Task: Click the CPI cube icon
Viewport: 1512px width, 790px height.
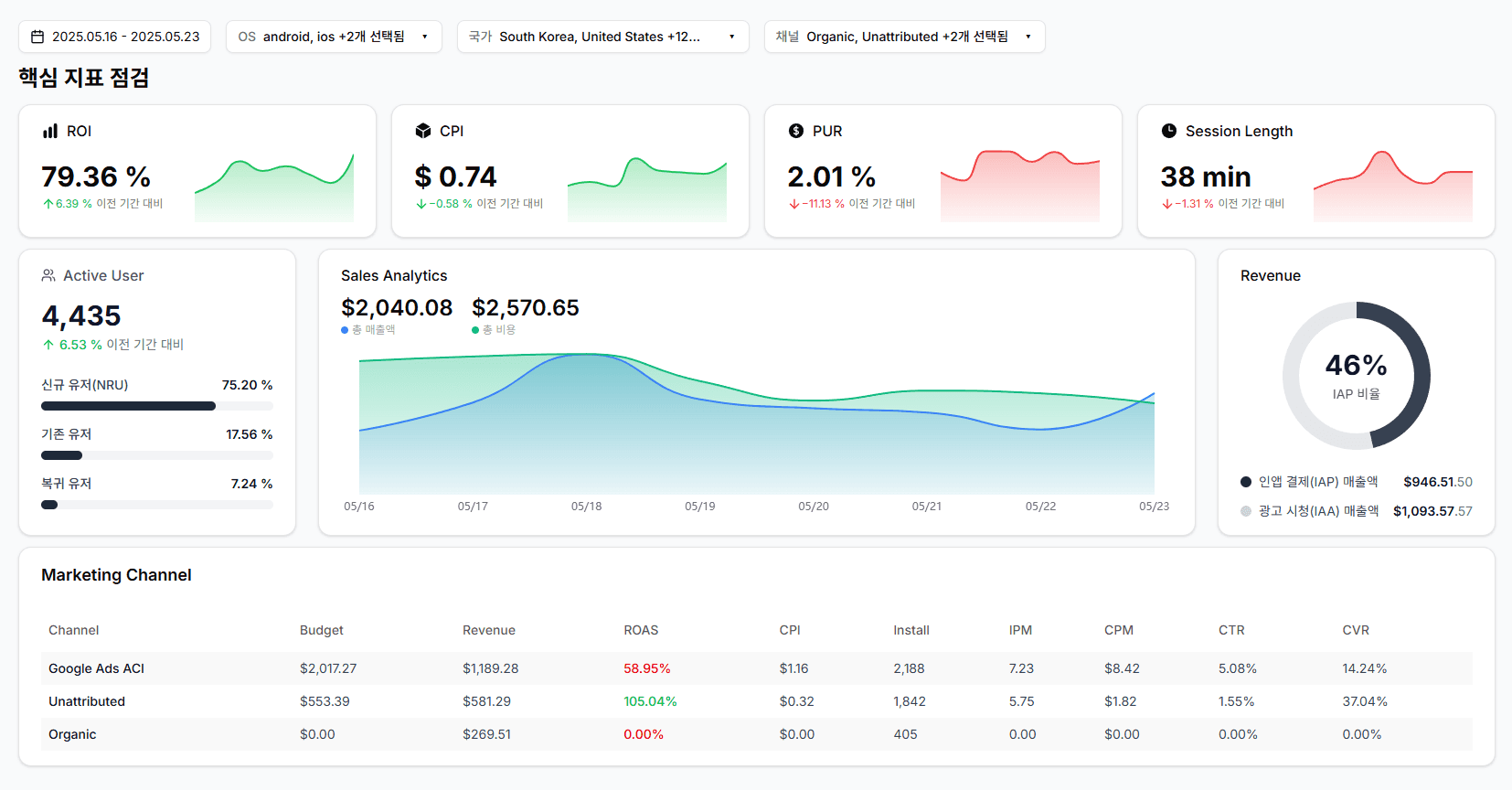Action: (423, 131)
